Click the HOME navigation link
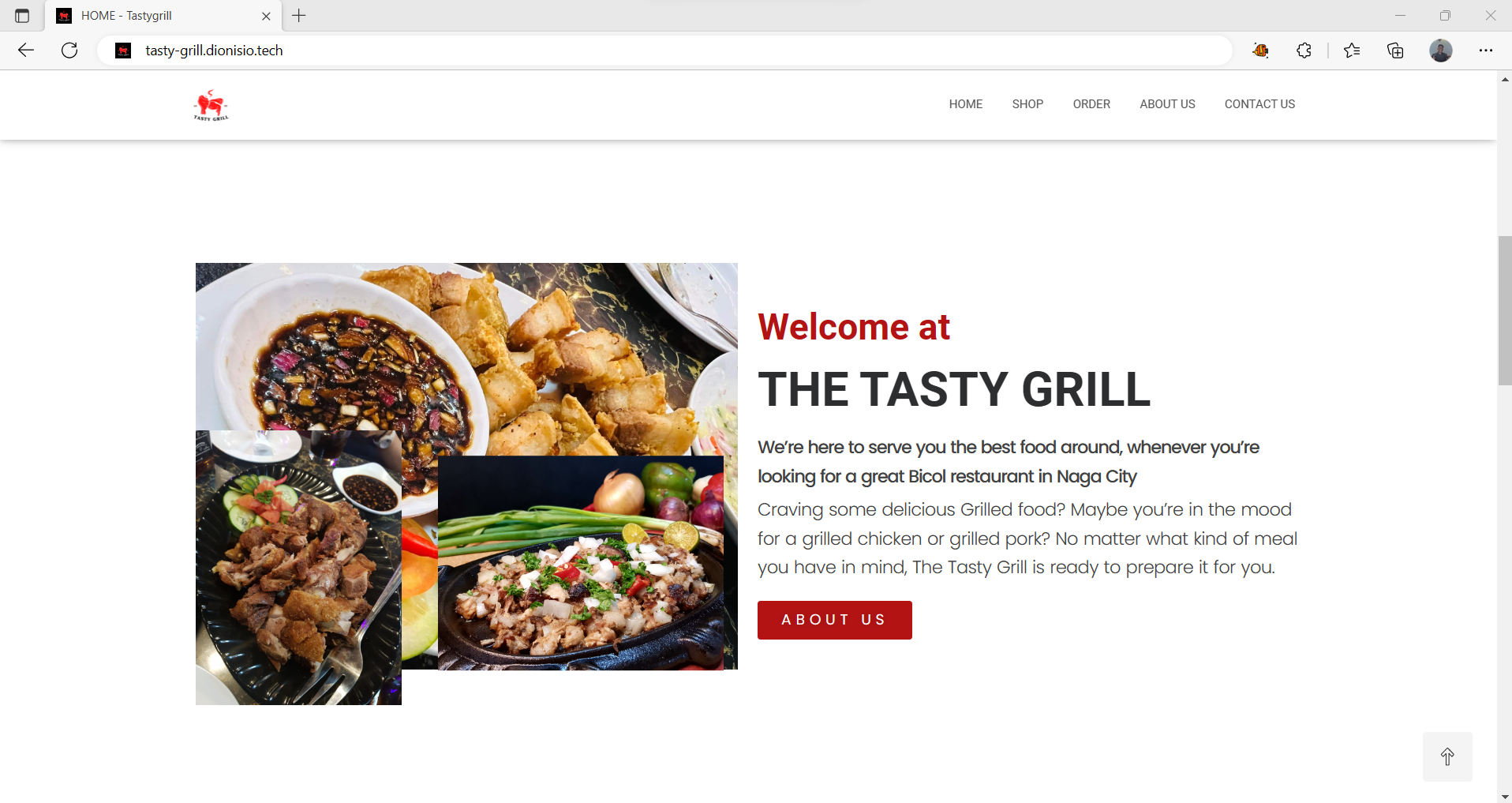 (x=966, y=104)
